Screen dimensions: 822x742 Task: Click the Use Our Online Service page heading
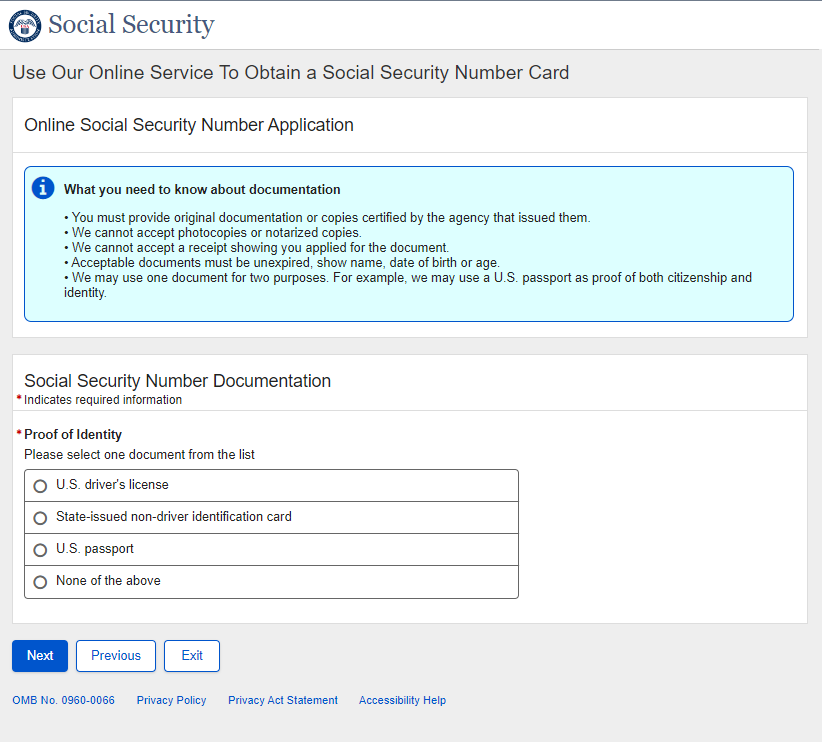click(290, 73)
